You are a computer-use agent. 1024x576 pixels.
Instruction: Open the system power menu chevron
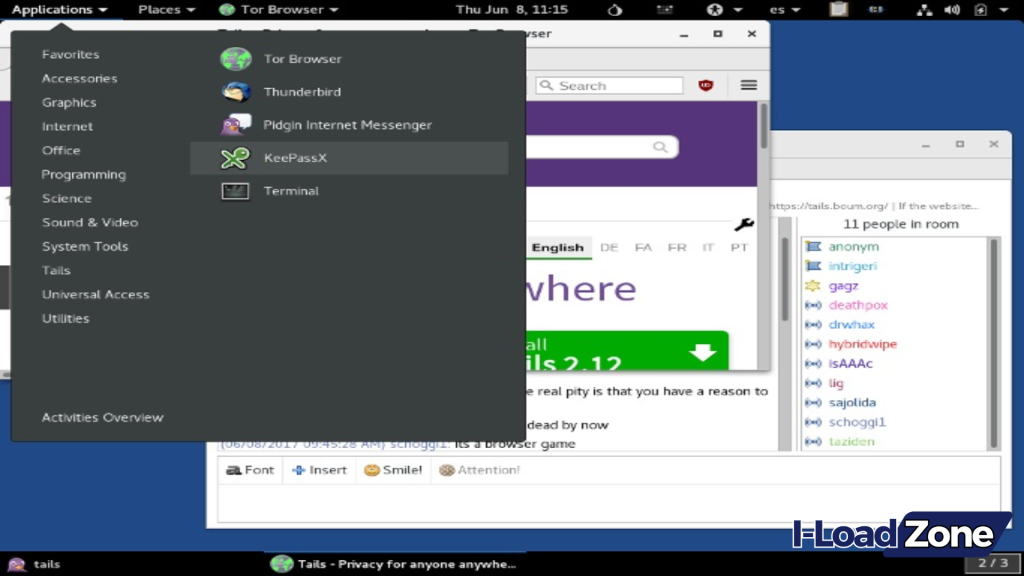[x=1005, y=9]
